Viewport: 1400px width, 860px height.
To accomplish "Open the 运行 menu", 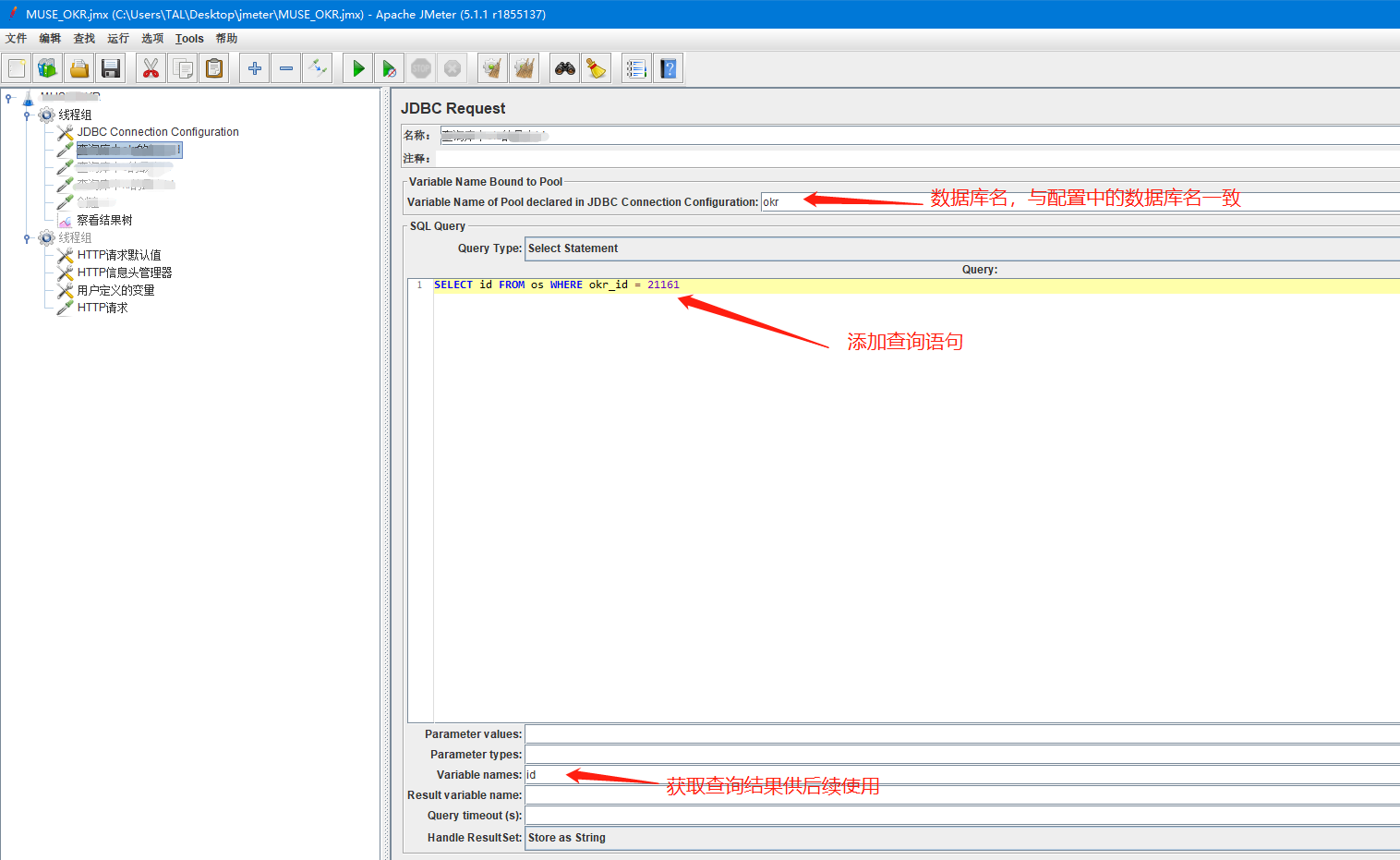I will click(x=118, y=39).
